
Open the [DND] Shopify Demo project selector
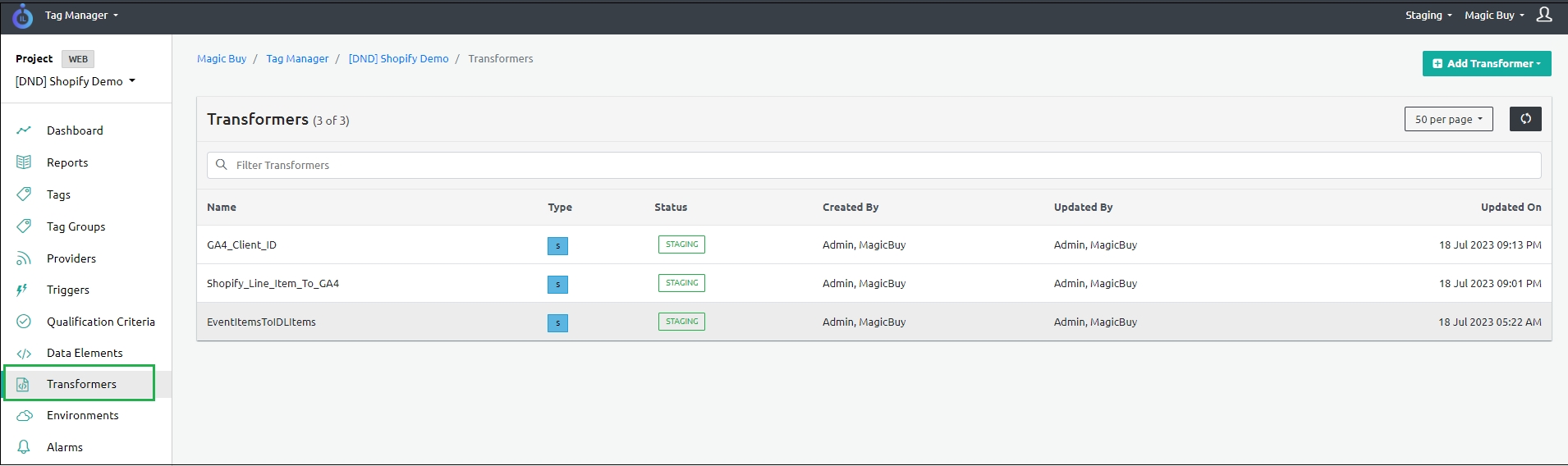coord(75,81)
